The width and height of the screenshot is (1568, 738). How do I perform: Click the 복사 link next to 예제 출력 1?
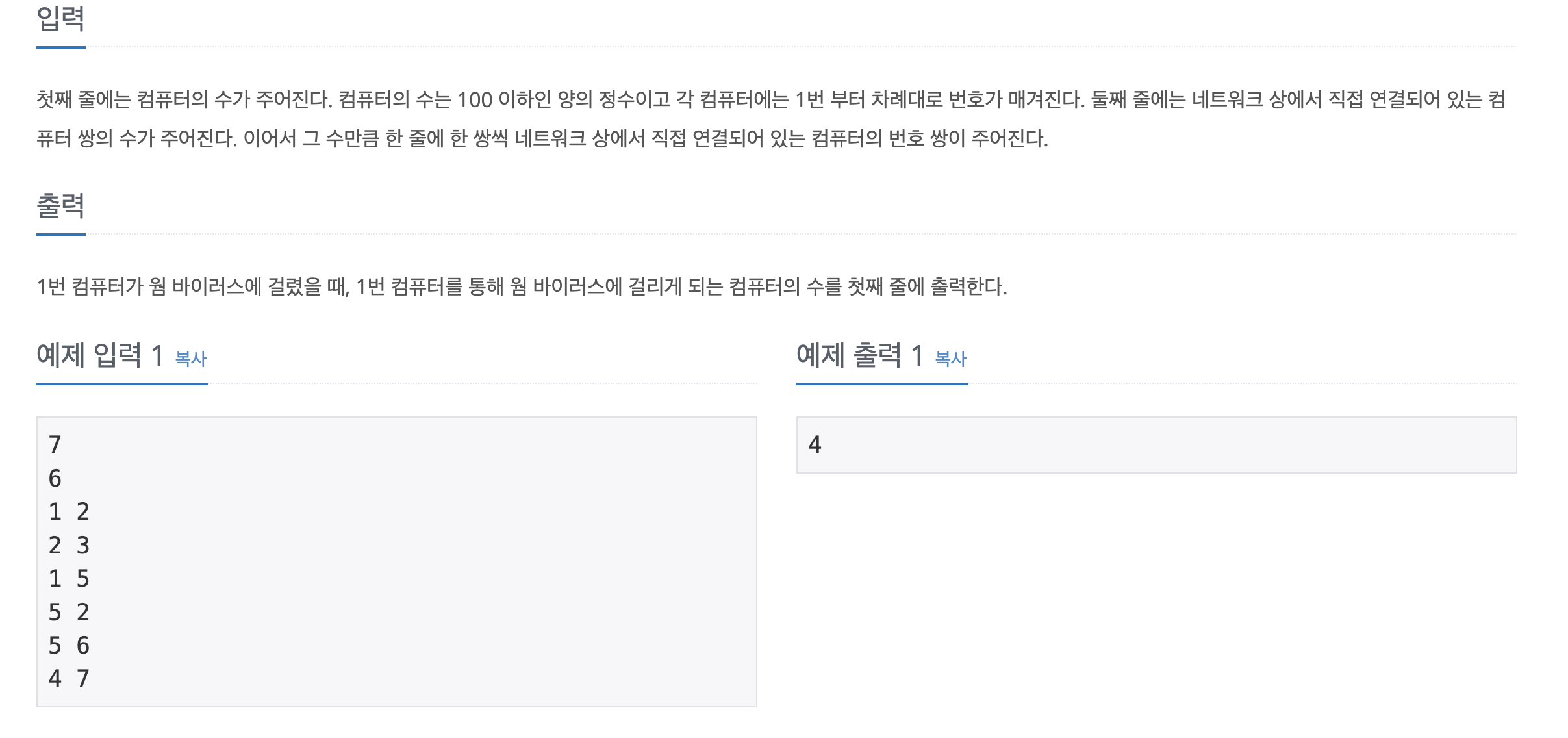pos(950,358)
